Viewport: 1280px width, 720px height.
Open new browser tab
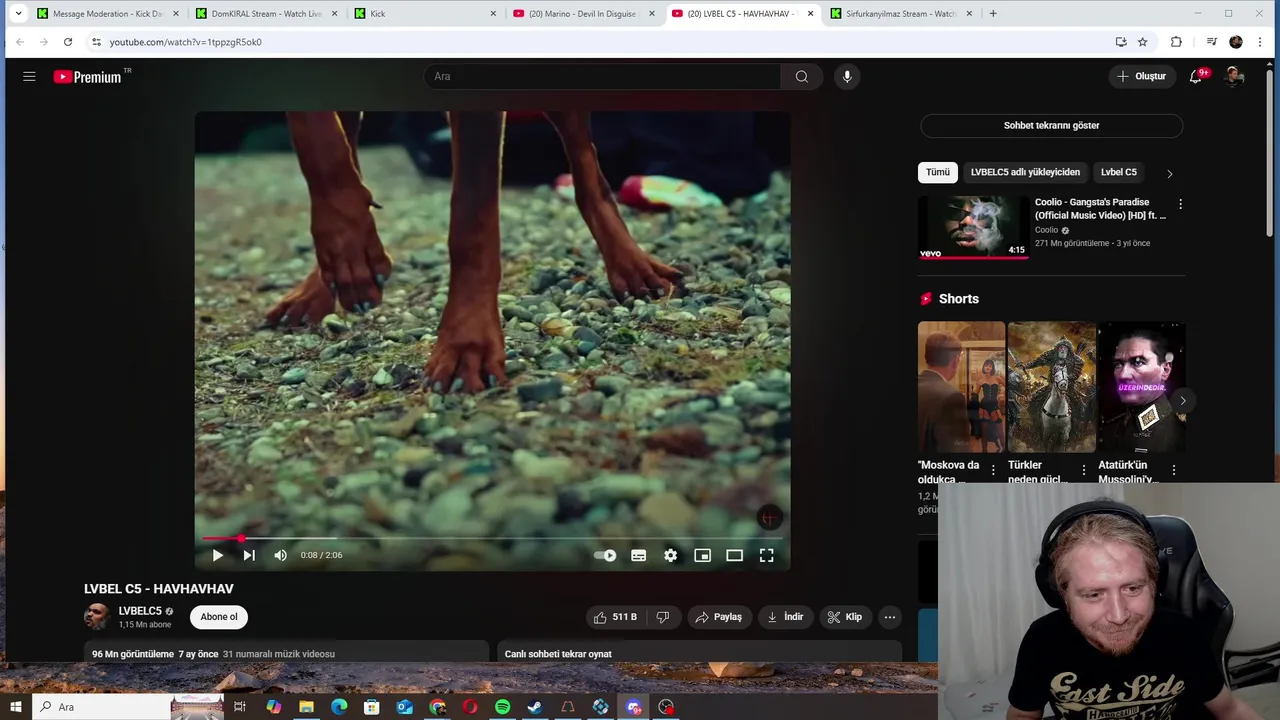click(x=993, y=14)
